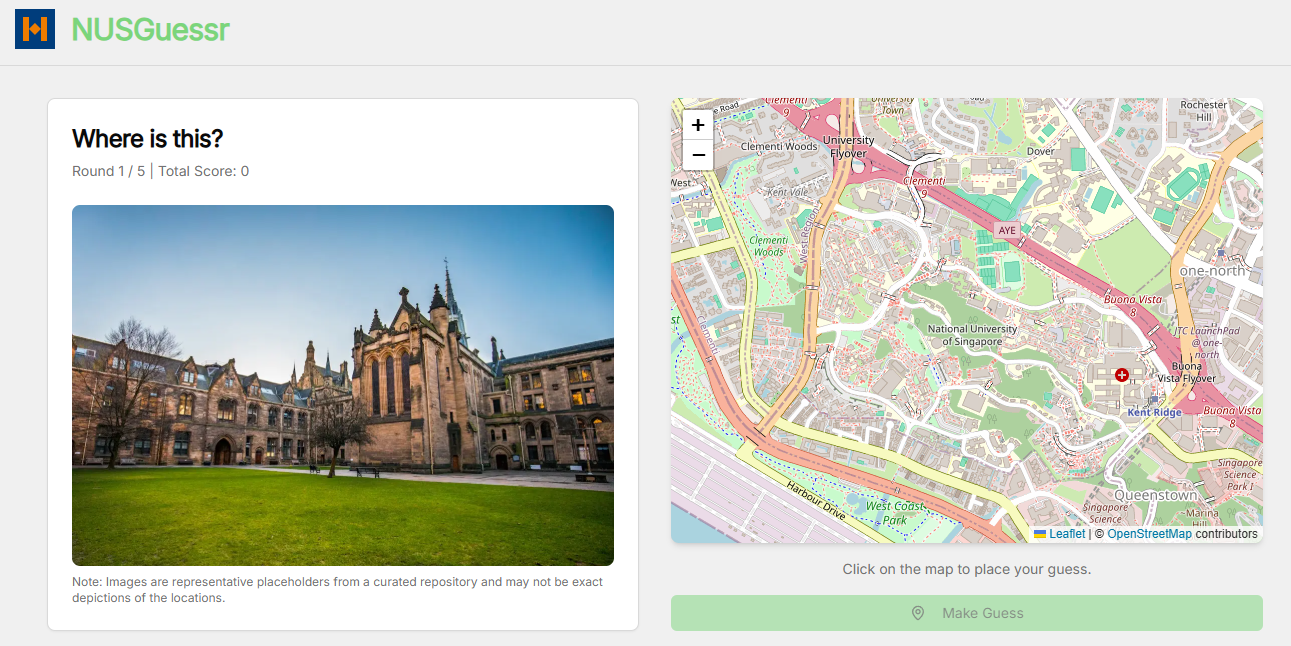Open the Leaflet attribution link
1291x646 pixels.
1066,534
